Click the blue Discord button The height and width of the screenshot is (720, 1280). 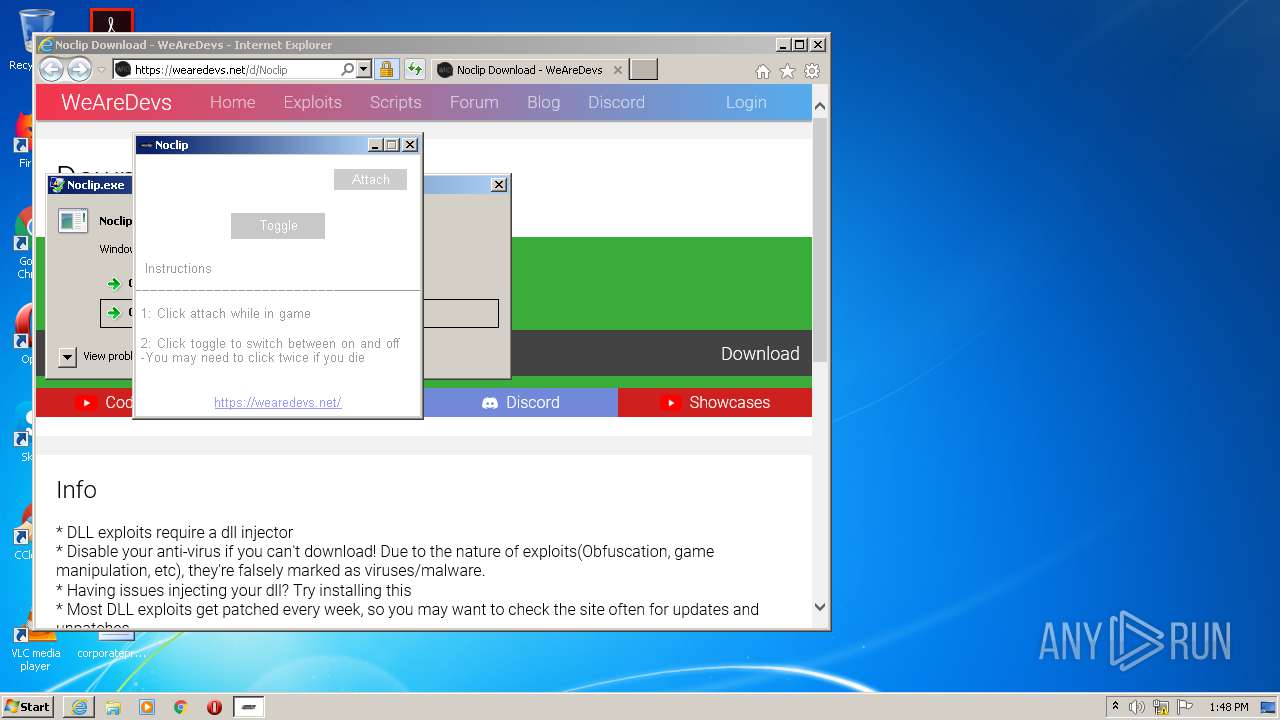coord(520,402)
